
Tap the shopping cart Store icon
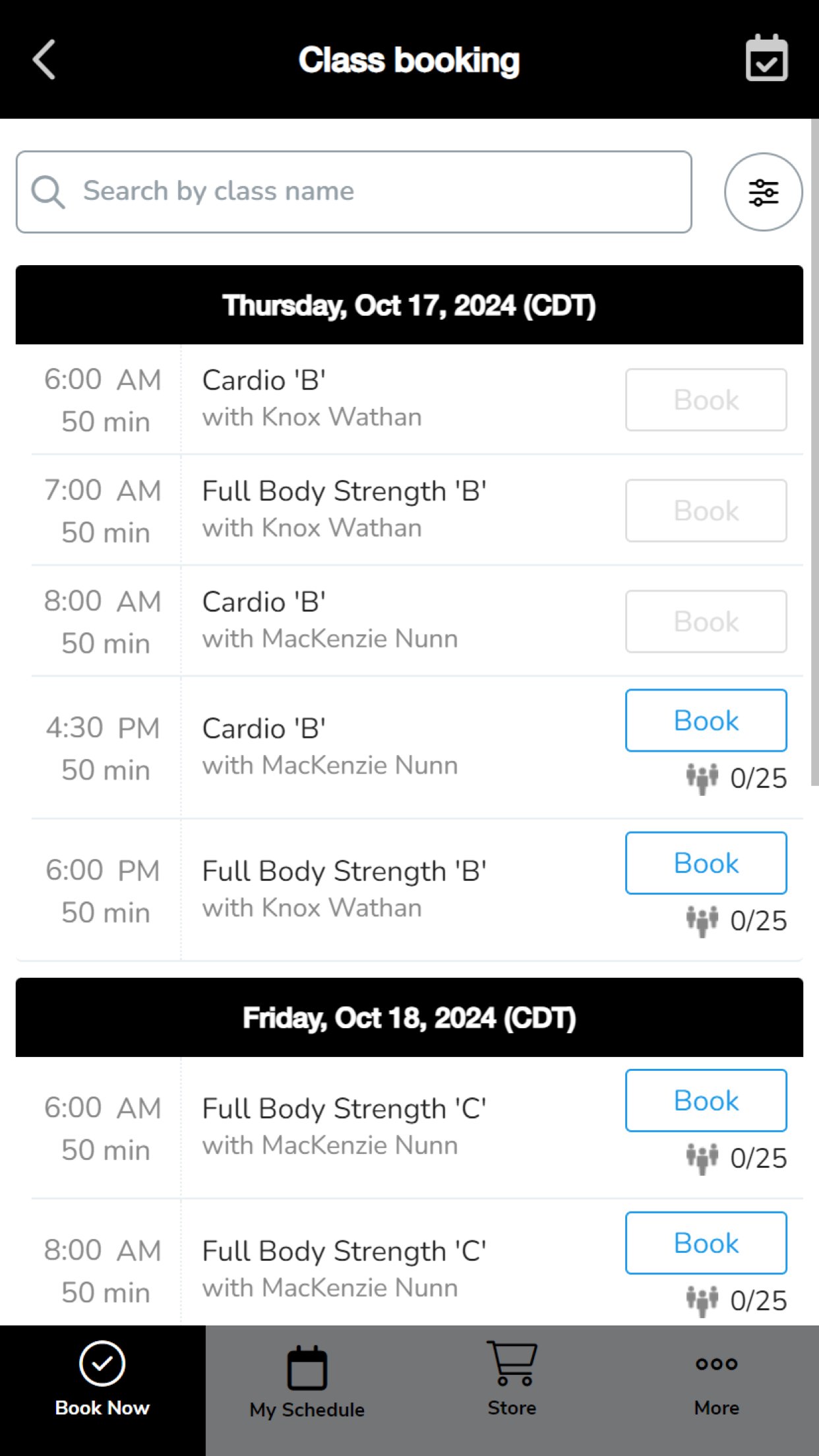[512, 1364]
